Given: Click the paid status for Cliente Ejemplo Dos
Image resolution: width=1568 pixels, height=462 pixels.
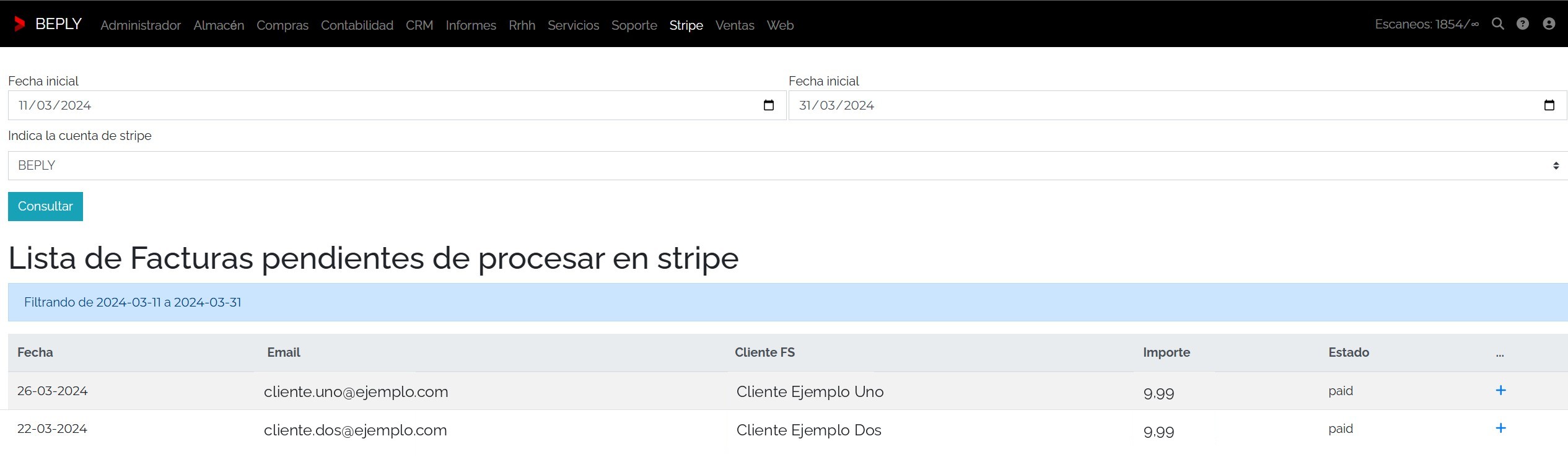Looking at the screenshot, I should tap(1341, 429).
